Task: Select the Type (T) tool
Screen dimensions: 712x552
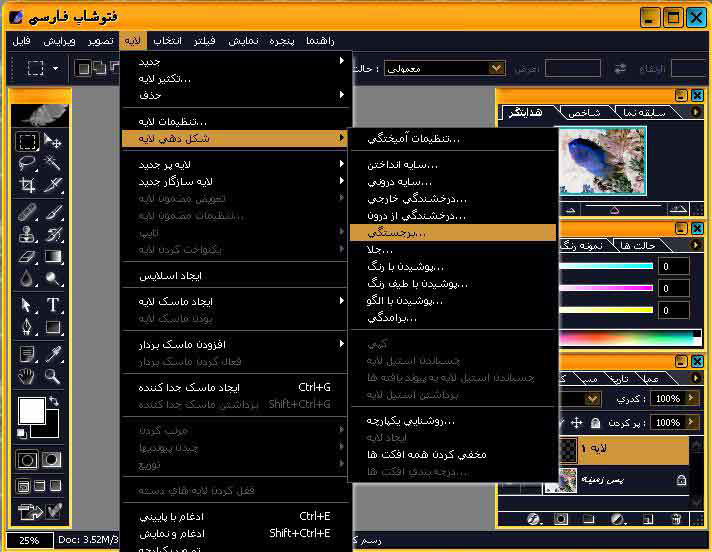Action: click(x=53, y=305)
